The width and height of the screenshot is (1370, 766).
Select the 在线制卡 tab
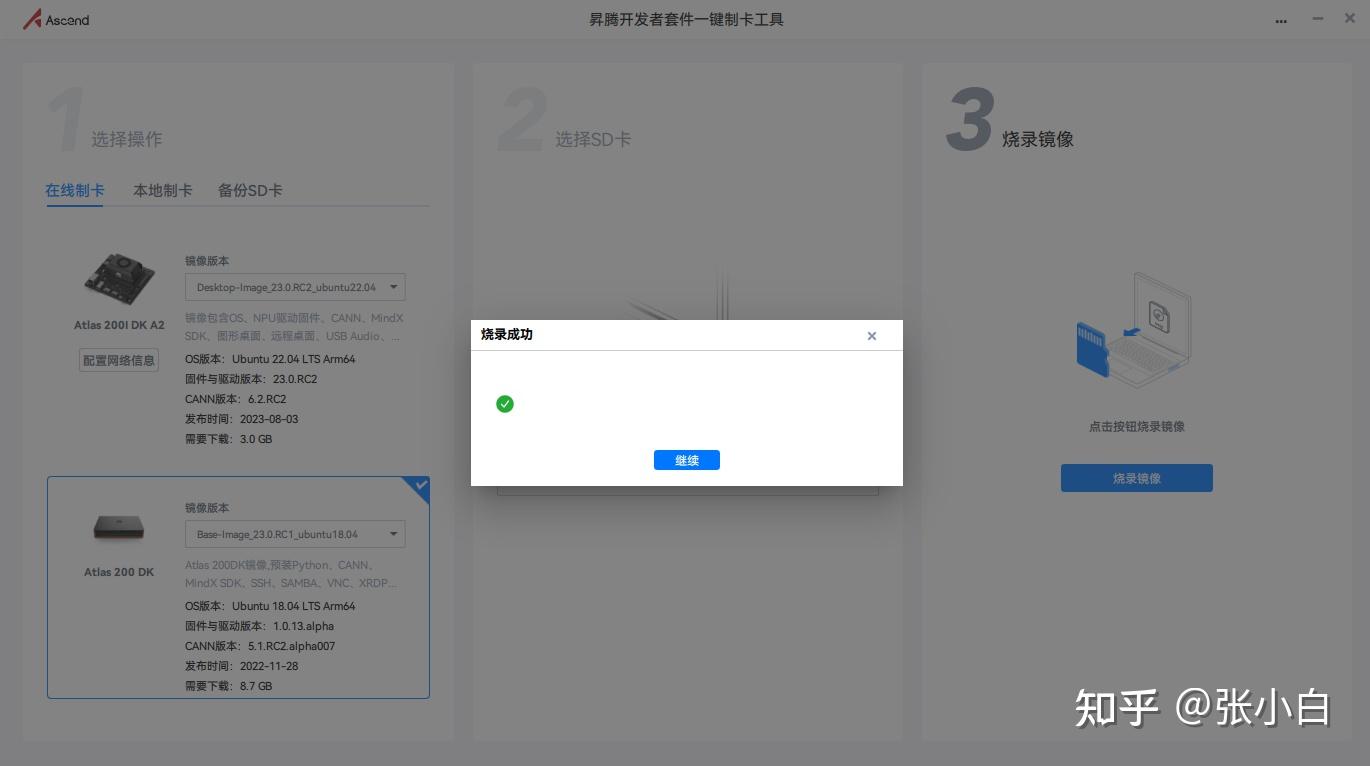click(x=74, y=190)
